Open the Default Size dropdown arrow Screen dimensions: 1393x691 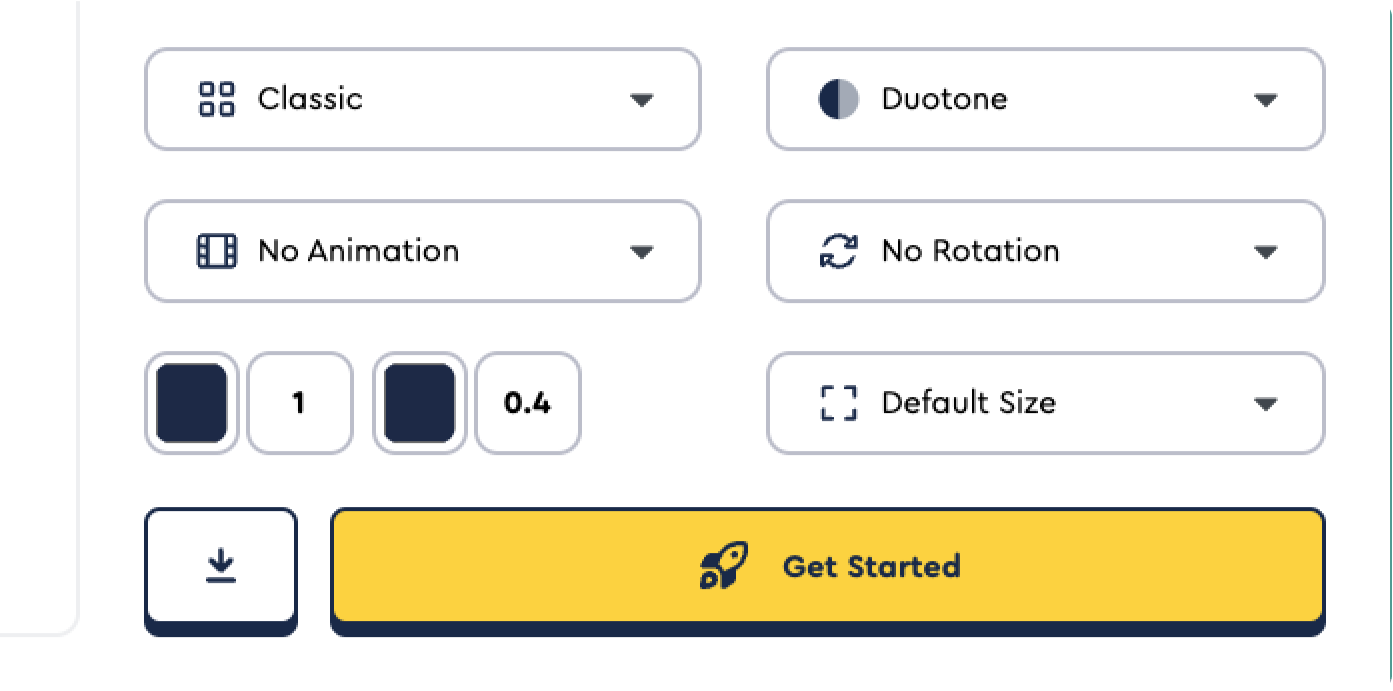click(1265, 403)
